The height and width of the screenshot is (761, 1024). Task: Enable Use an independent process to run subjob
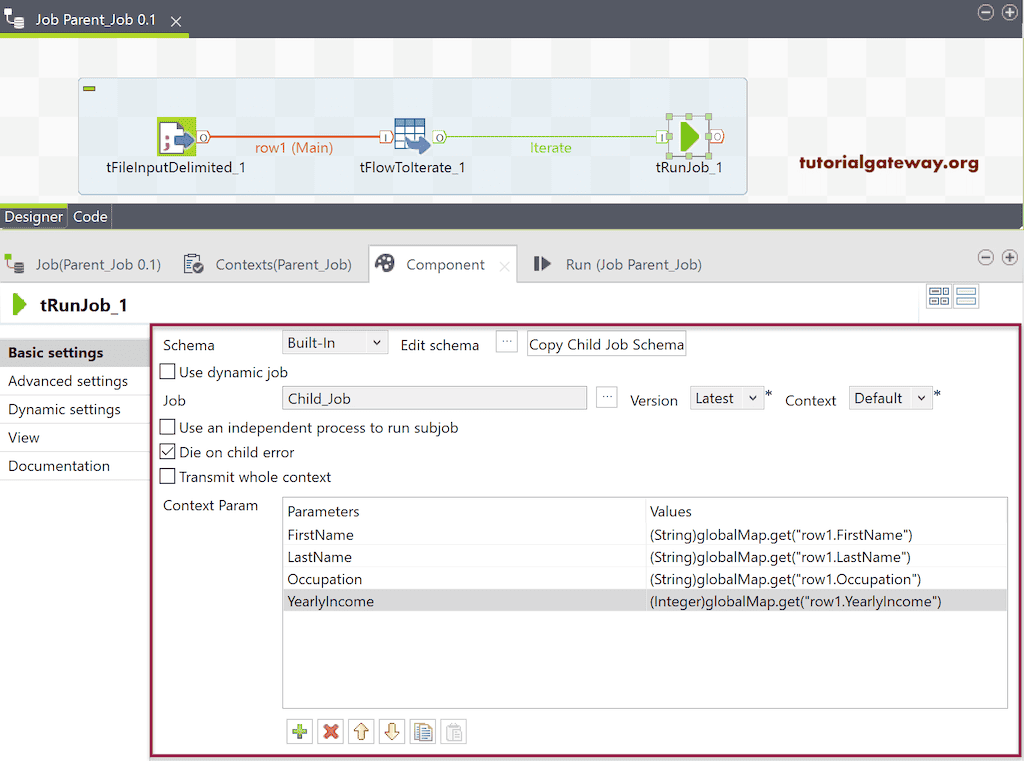point(168,427)
